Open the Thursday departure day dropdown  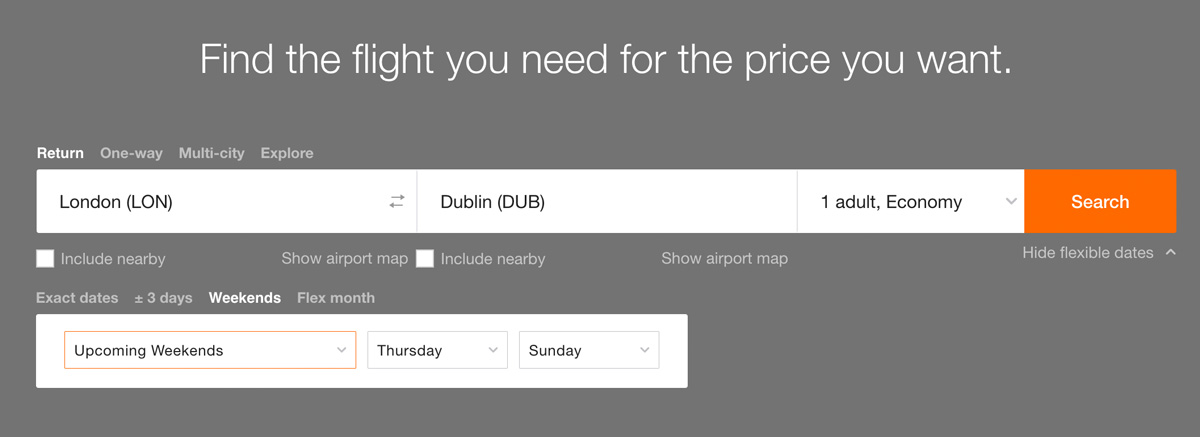pyautogui.click(x=438, y=350)
